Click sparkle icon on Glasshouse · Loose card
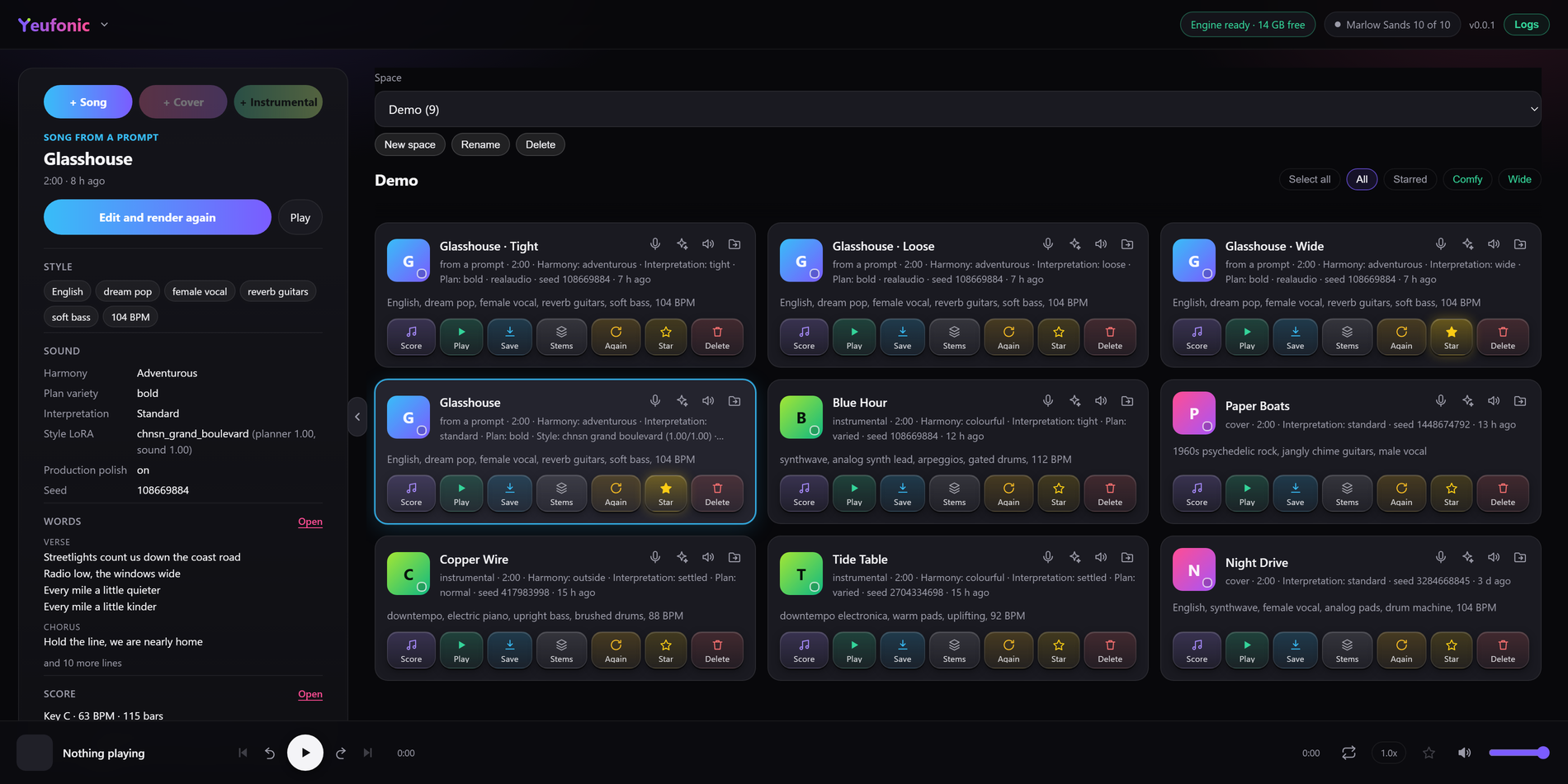 click(1074, 244)
